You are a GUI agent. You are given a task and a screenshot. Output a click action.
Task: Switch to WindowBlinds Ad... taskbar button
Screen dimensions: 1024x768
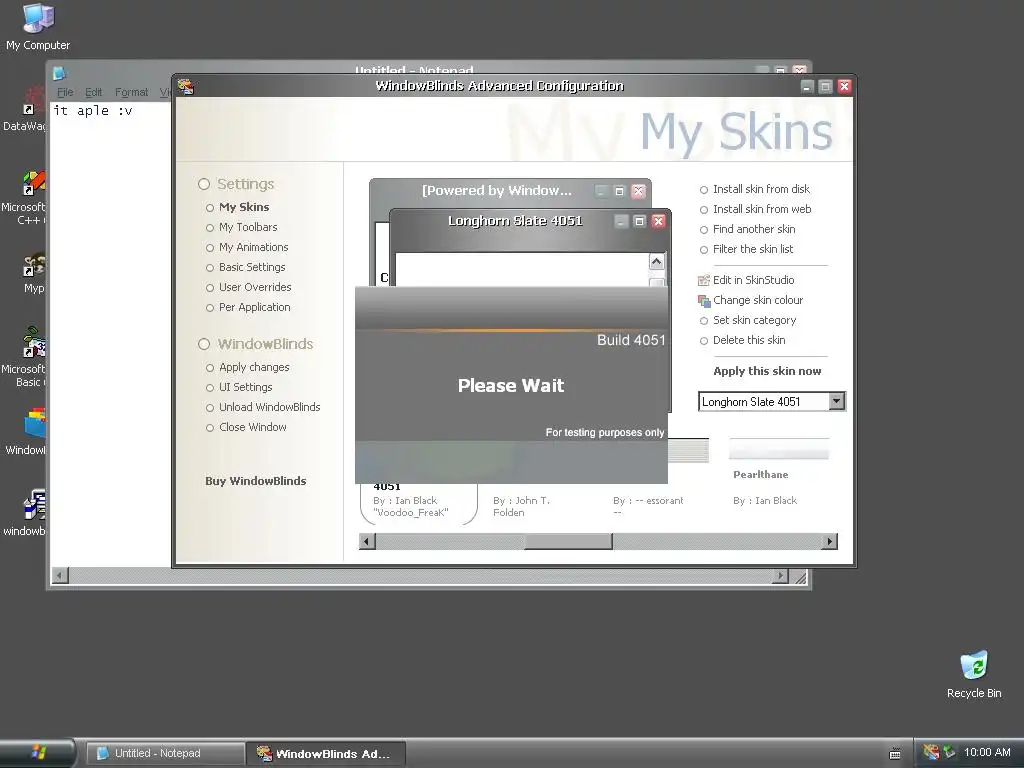(x=326, y=754)
